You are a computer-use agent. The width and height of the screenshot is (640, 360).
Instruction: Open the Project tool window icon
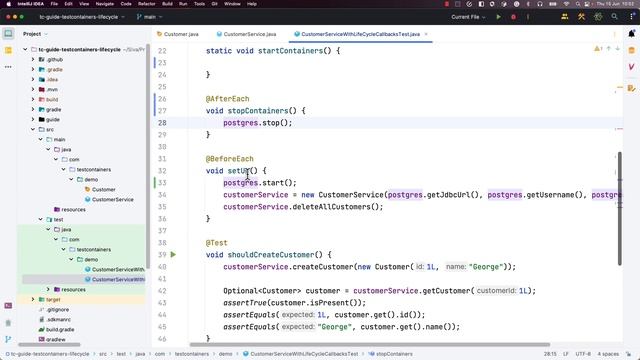[8, 33]
